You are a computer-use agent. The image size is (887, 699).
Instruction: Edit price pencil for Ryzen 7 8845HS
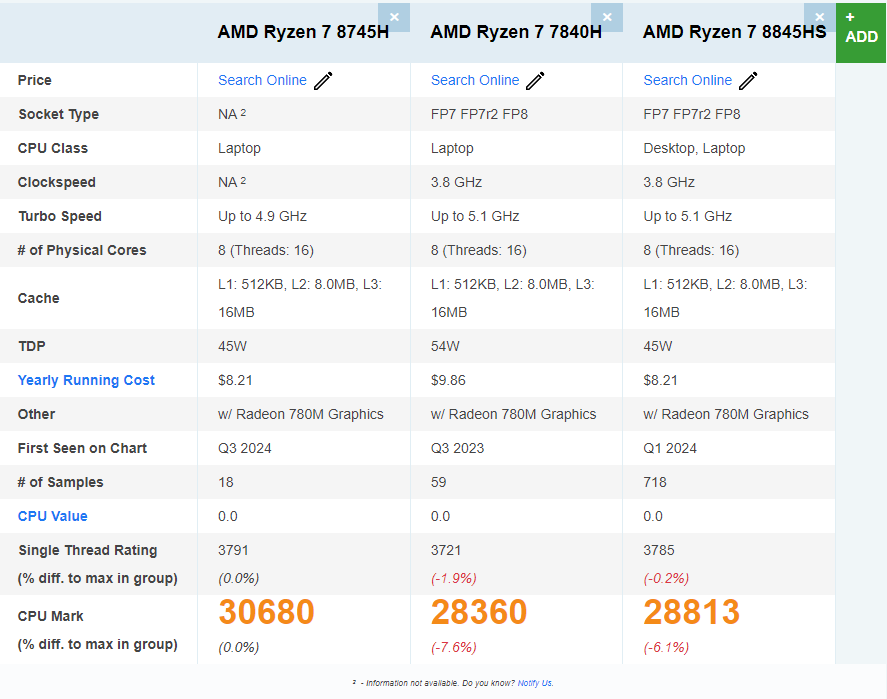pos(748,81)
